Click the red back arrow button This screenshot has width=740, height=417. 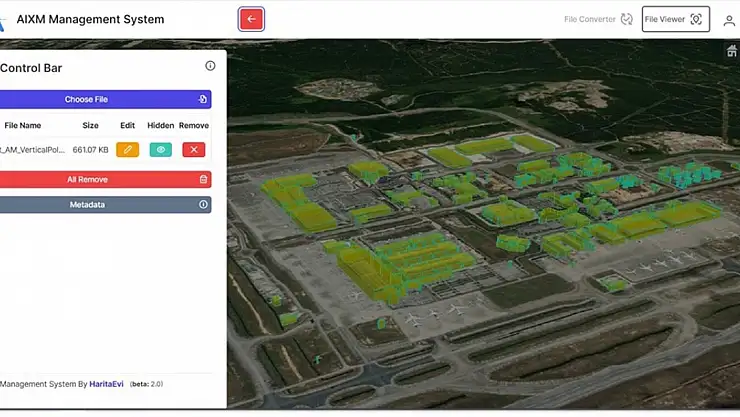click(x=251, y=19)
